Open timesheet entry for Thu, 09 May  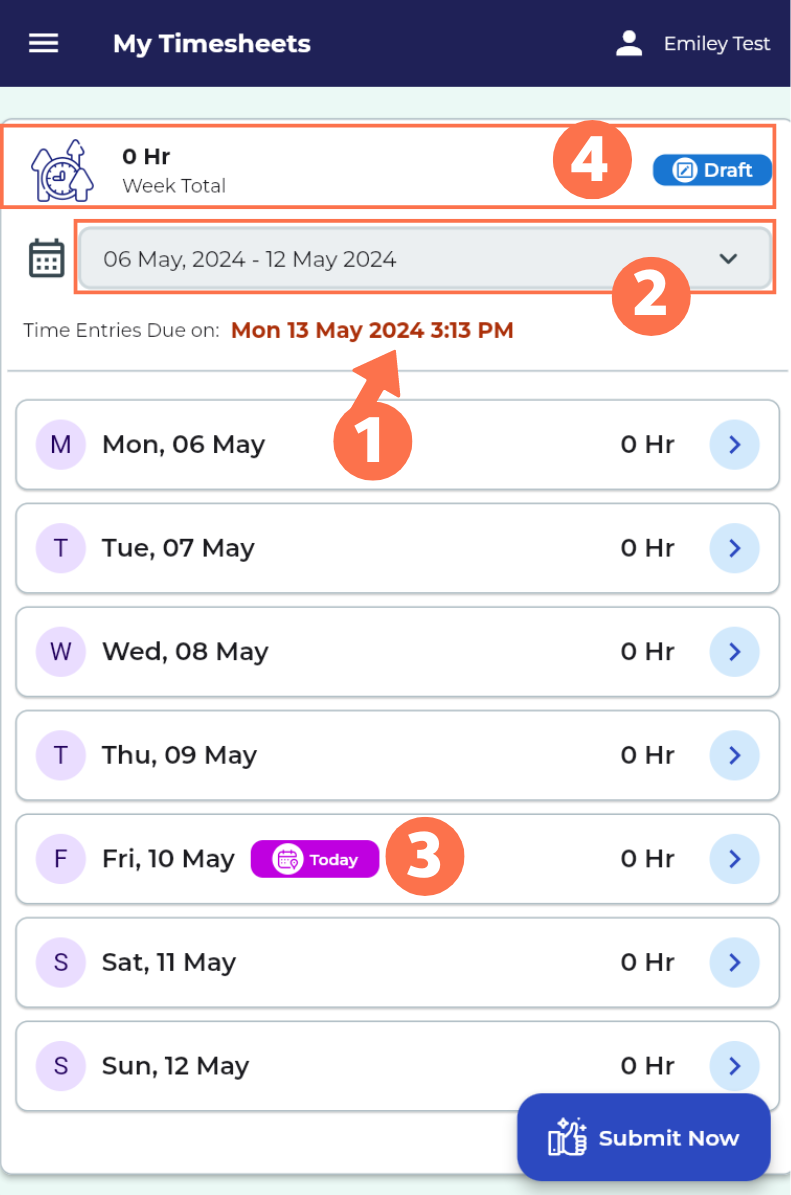[x=734, y=755]
